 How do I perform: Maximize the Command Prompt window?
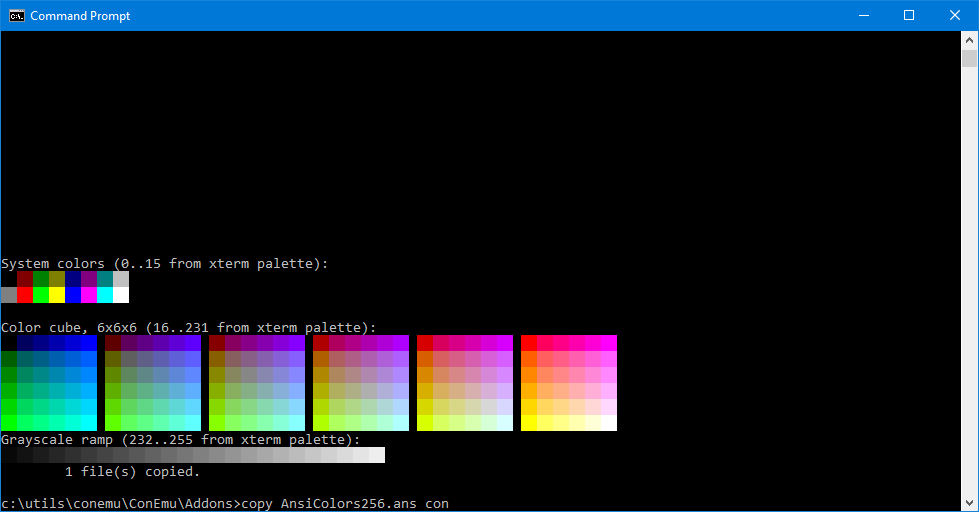click(x=909, y=15)
